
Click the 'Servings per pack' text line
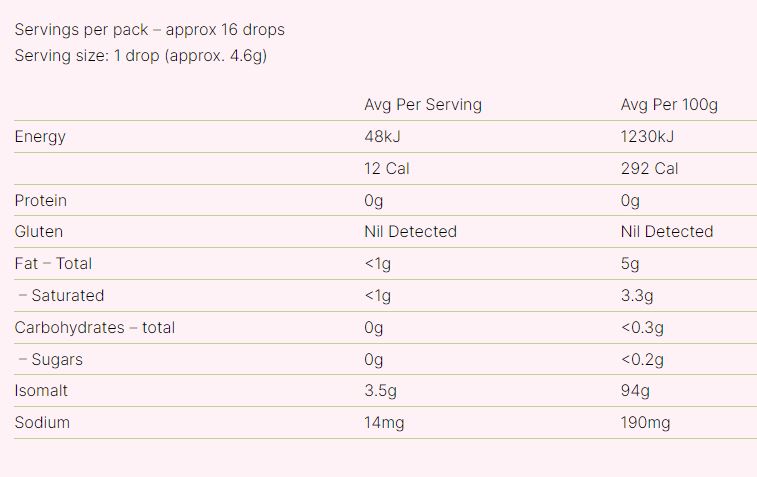point(149,30)
